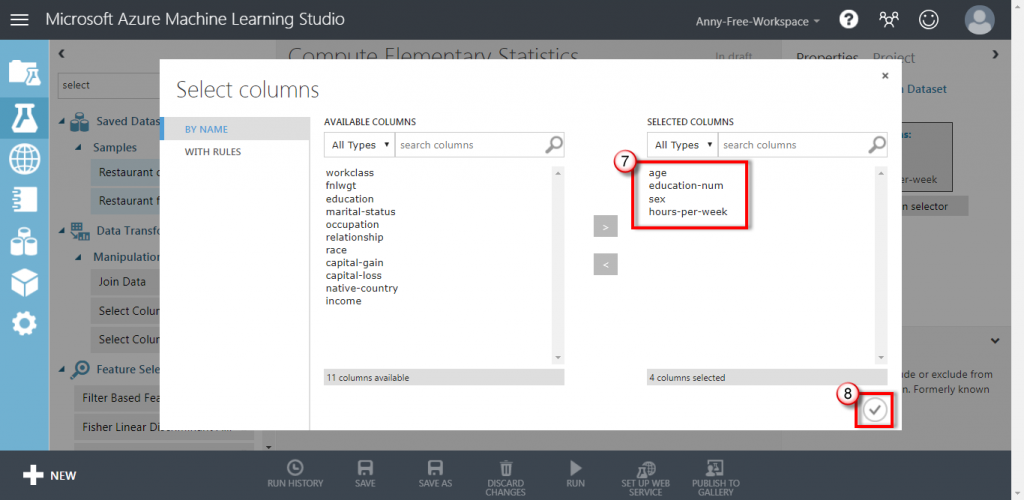
Task: Click available columns list scrollbar down arrow
Action: [558, 358]
